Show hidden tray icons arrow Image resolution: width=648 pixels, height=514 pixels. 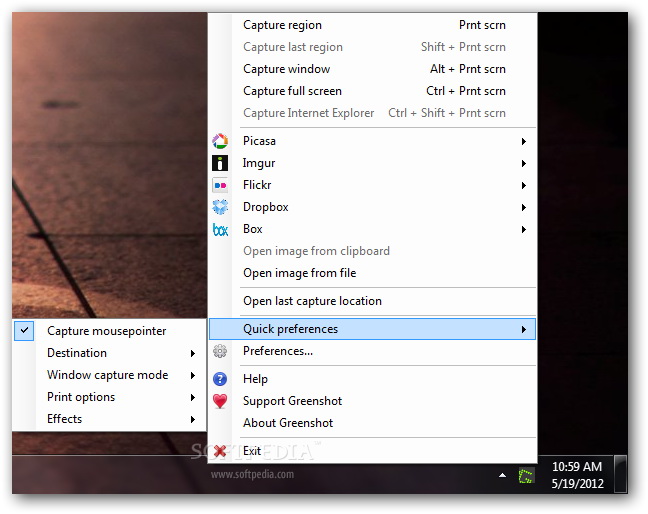click(502, 476)
